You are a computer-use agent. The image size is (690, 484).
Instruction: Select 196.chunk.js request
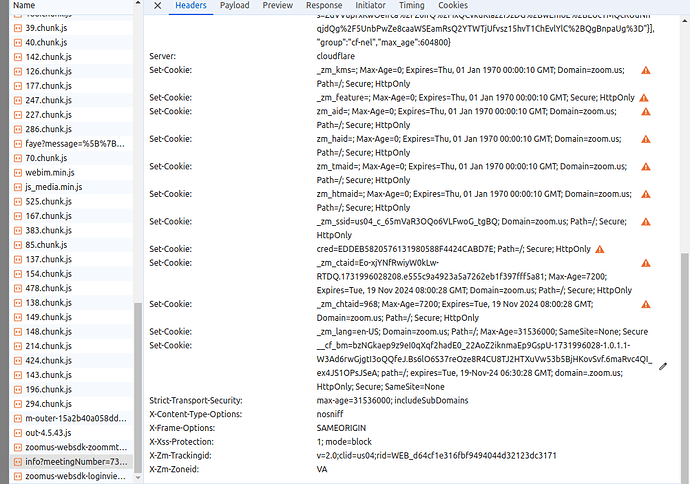pos(71,389)
